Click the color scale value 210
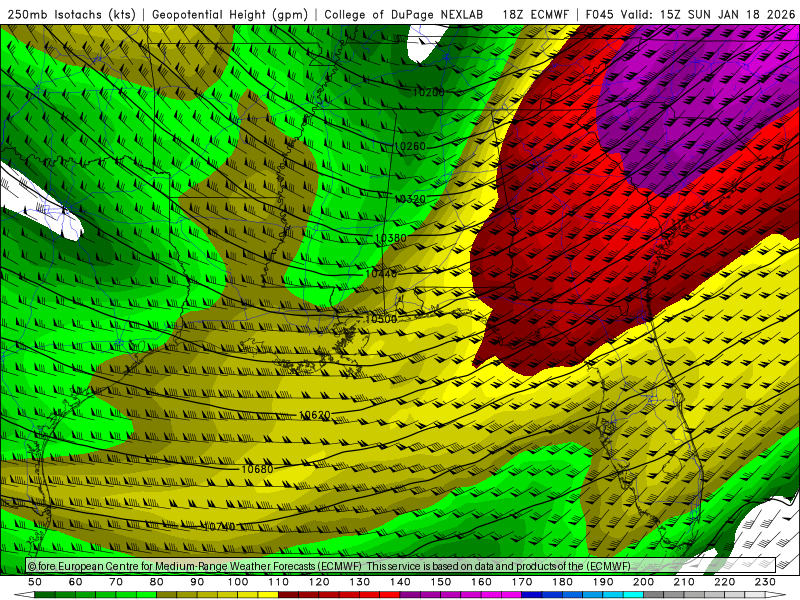The image size is (800, 600). pos(684,582)
